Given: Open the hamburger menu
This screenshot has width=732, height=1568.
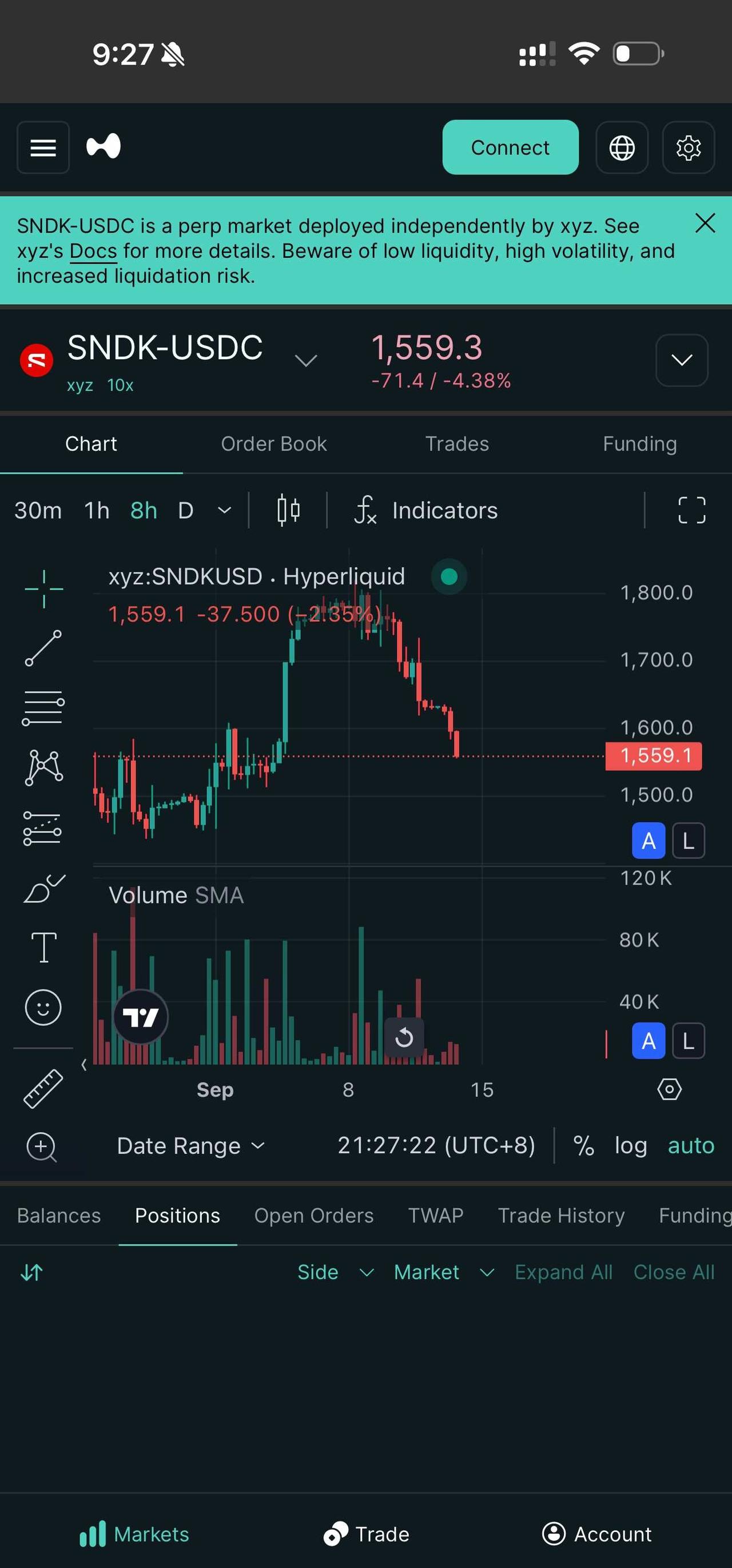Looking at the screenshot, I should click(43, 148).
